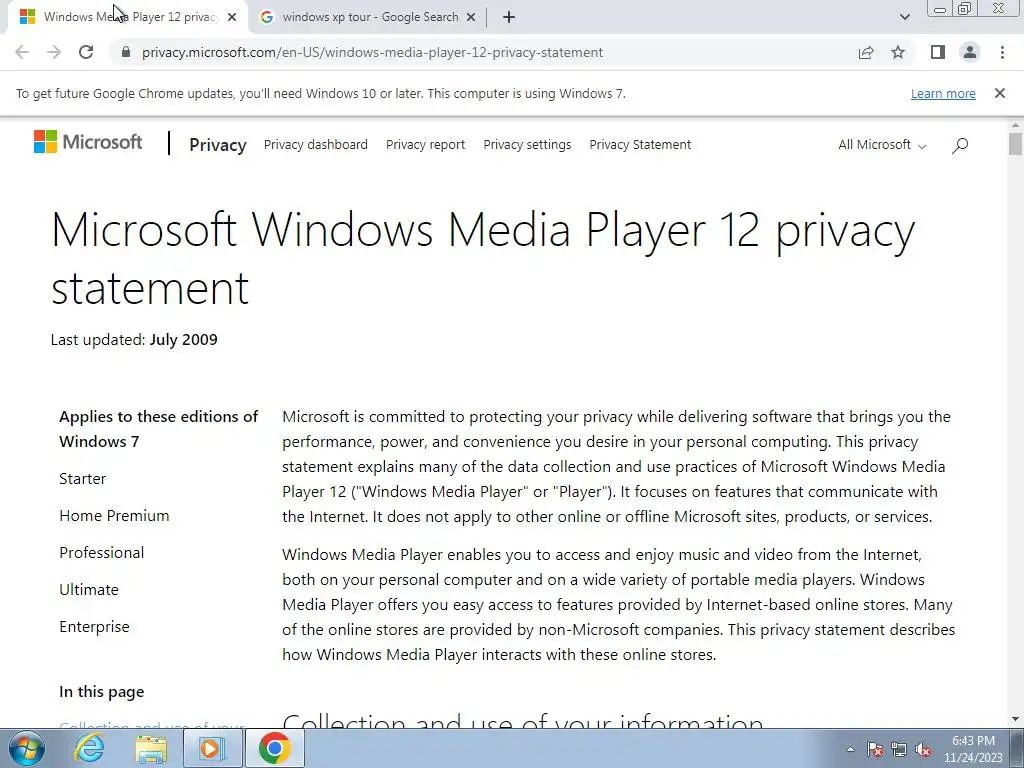Click the page's vertical scrollbar thumb
The image size is (1024, 768).
tap(1016, 144)
